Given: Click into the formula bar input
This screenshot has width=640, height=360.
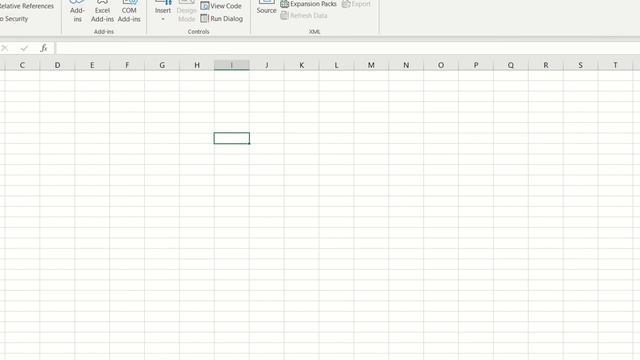Looking at the screenshot, I should [x=347, y=48].
